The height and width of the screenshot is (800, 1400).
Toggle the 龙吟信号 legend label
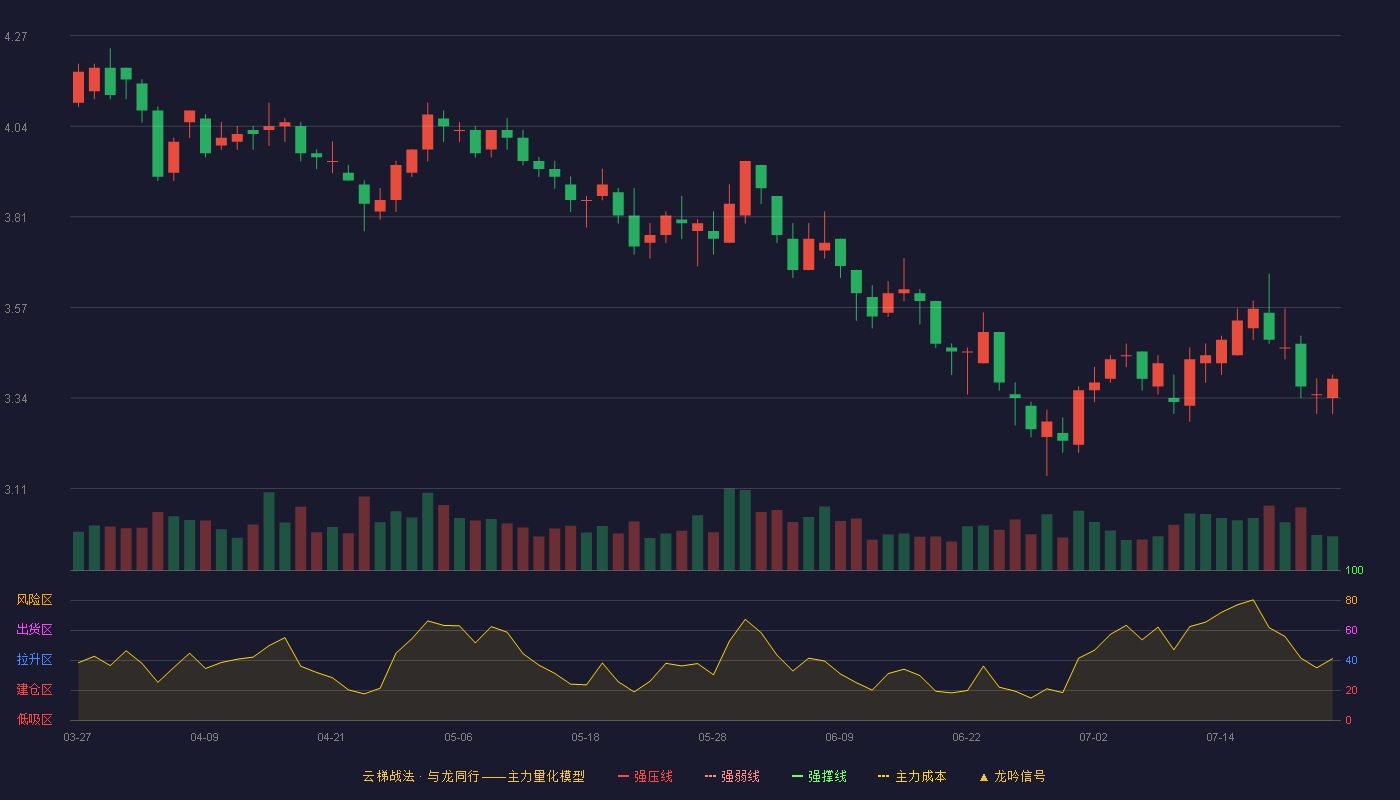[x=1019, y=776]
